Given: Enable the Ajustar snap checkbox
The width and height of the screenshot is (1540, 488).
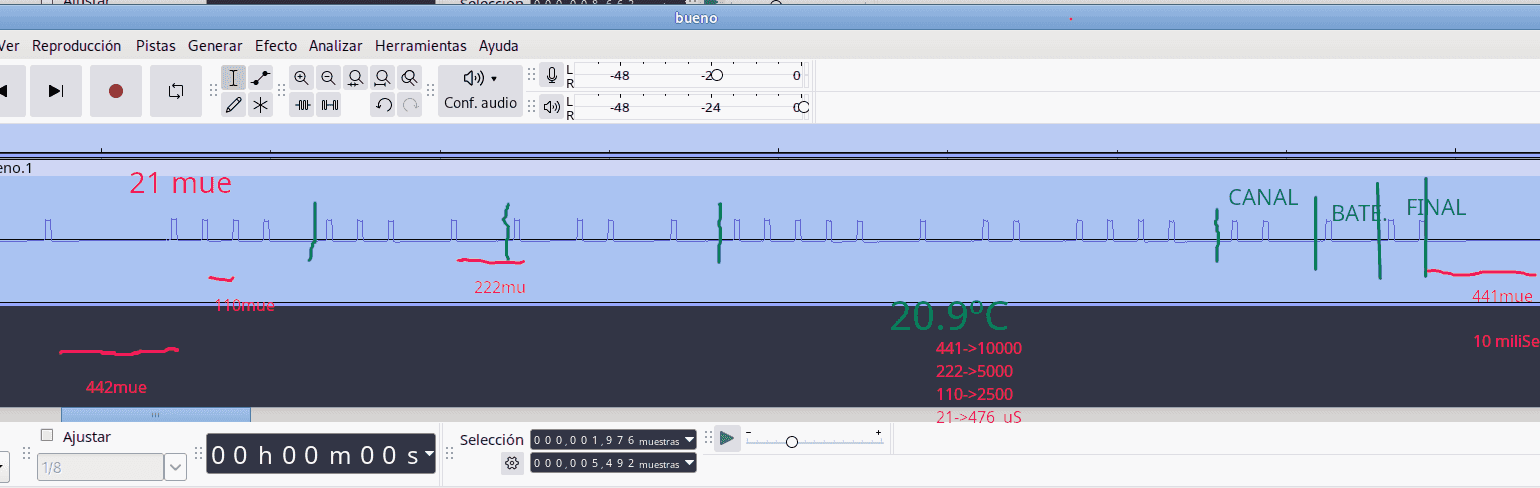Looking at the screenshot, I should click(47, 435).
